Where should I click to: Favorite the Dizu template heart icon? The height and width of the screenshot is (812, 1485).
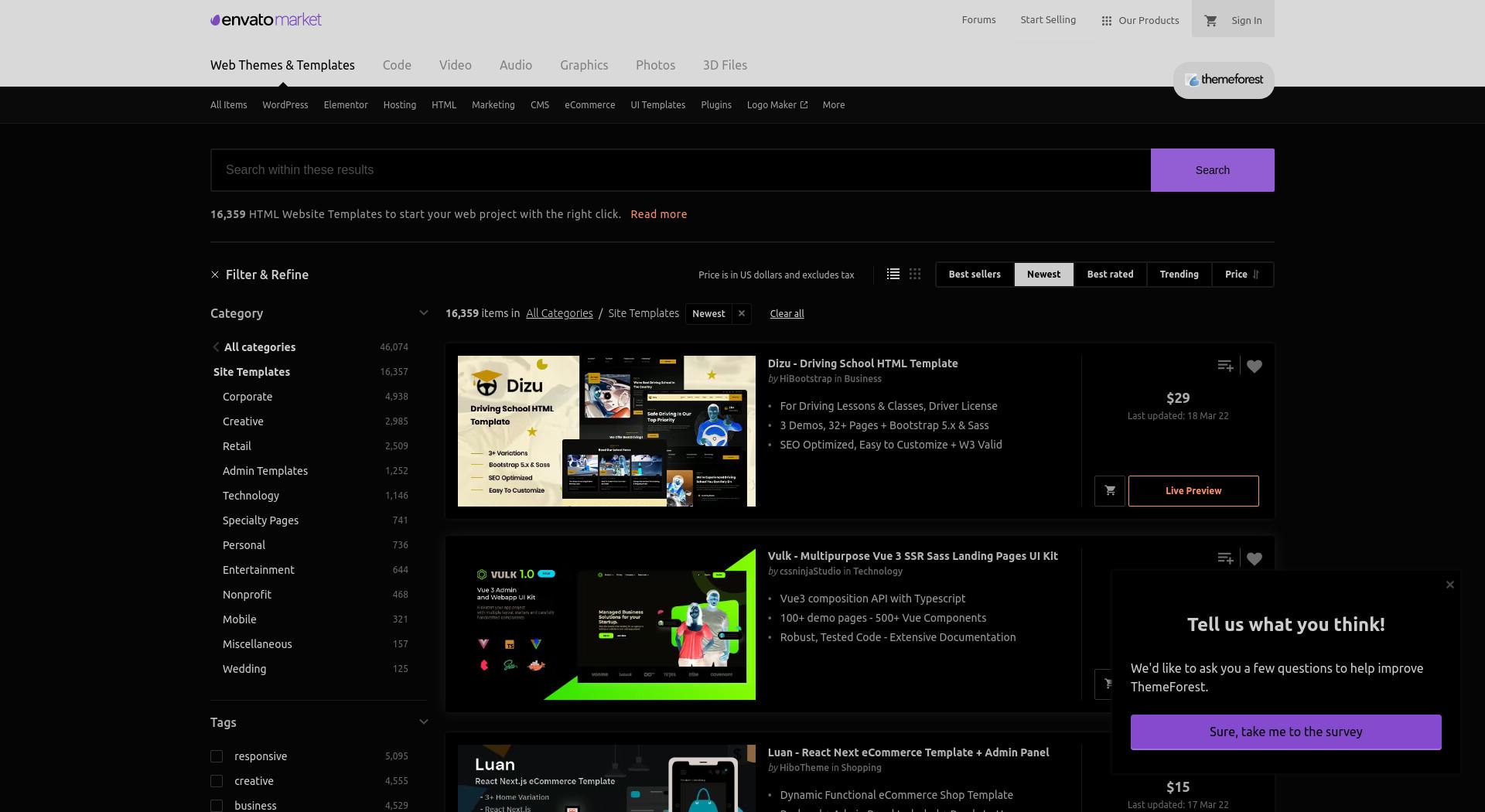pyautogui.click(x=1255, y=366)
